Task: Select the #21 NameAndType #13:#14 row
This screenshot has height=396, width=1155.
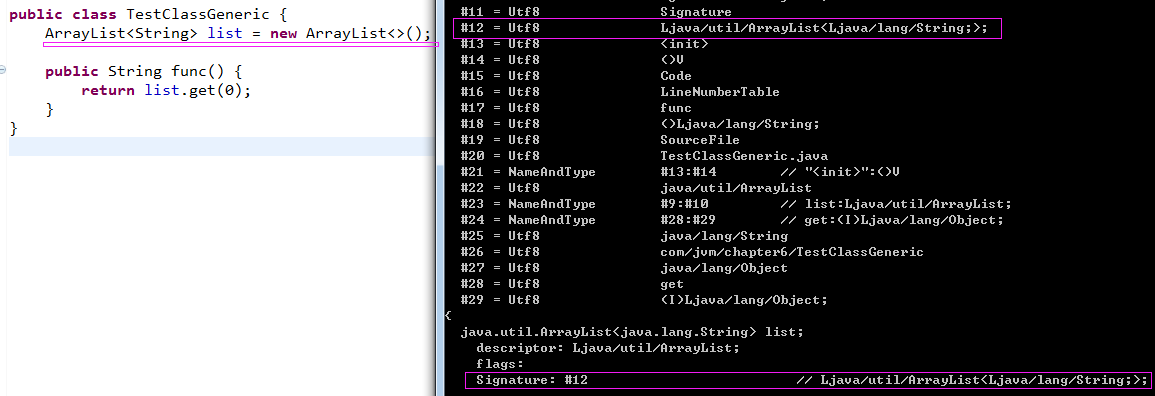Action: coord(679,172)
